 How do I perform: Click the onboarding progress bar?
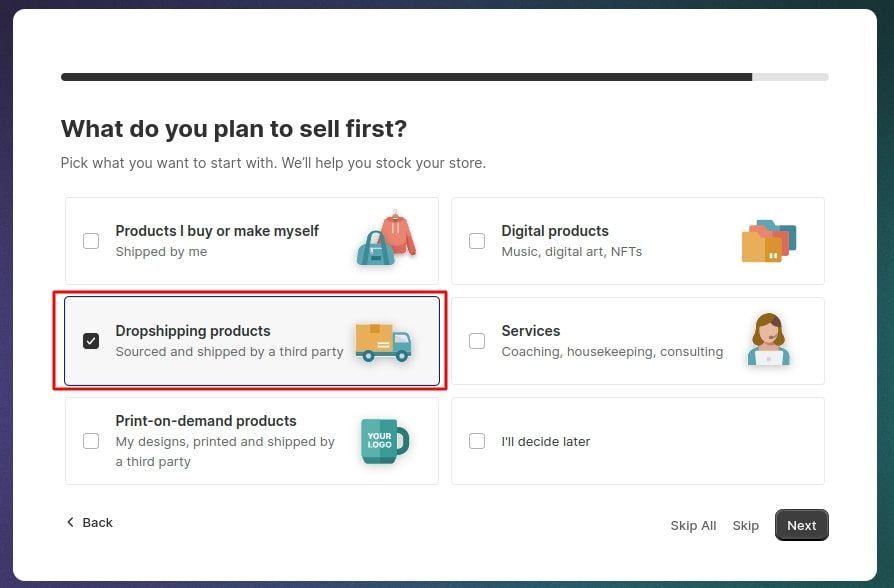click(x=445, y=77)
